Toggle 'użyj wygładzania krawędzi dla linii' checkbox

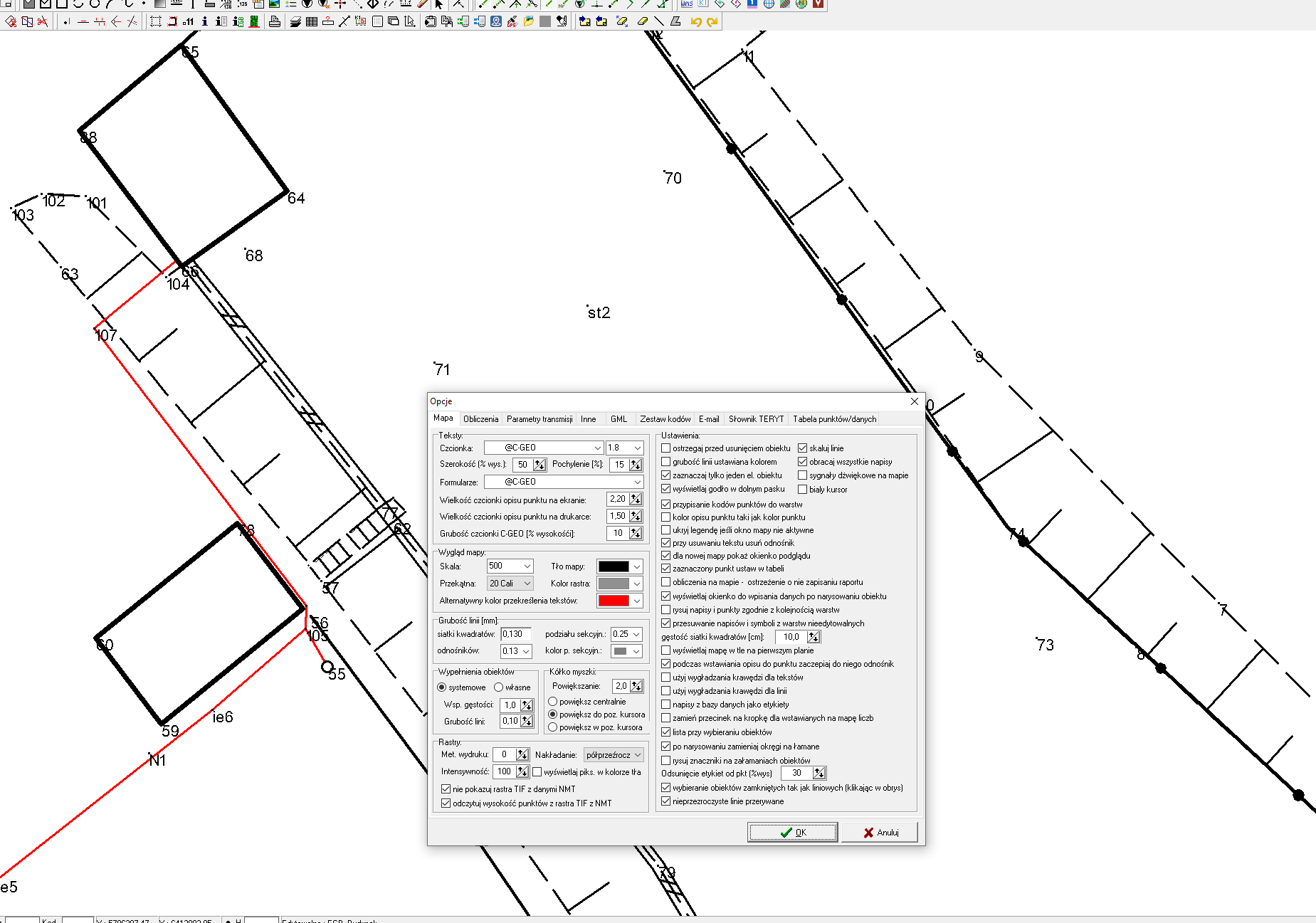666,691
